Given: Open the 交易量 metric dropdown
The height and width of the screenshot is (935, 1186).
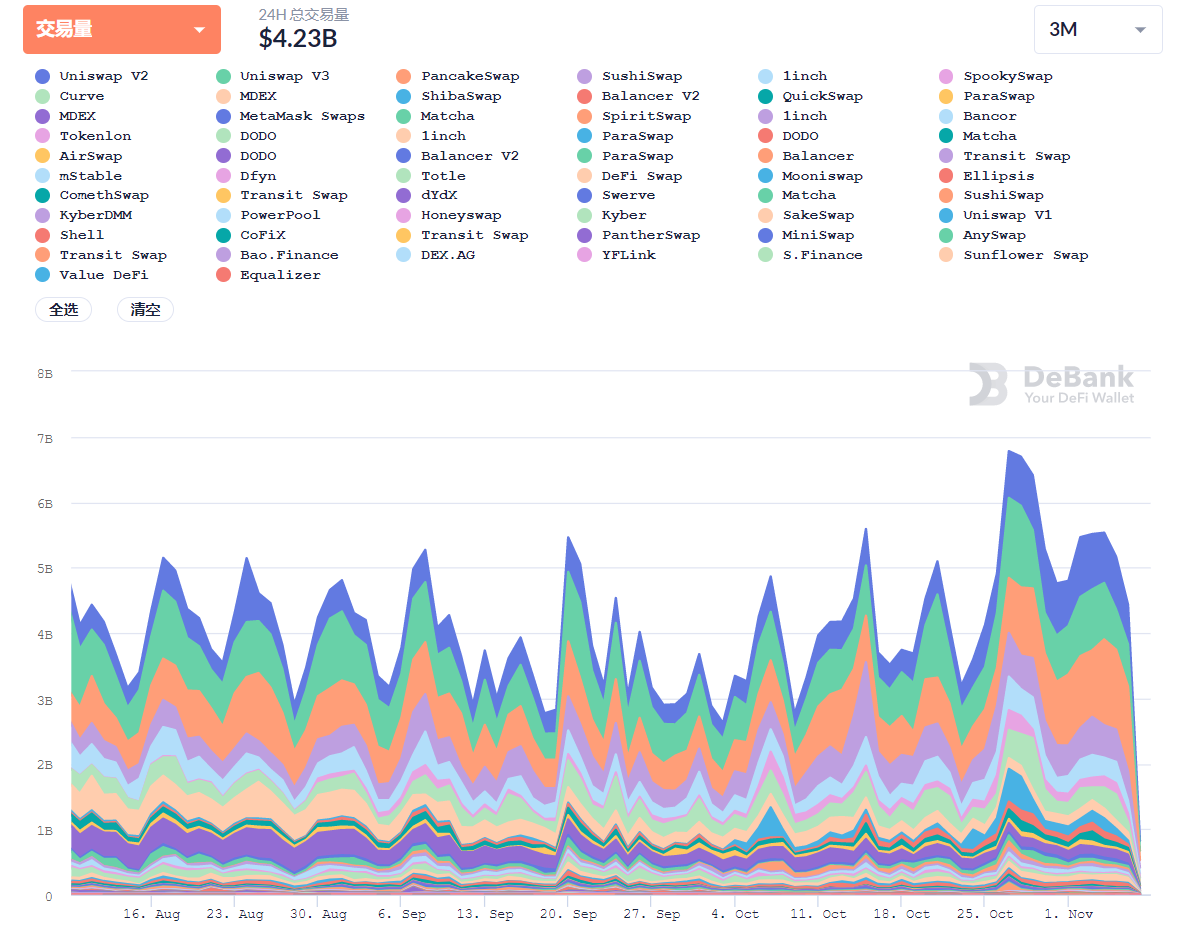Looking at the screenshot, I should [122, 30].
